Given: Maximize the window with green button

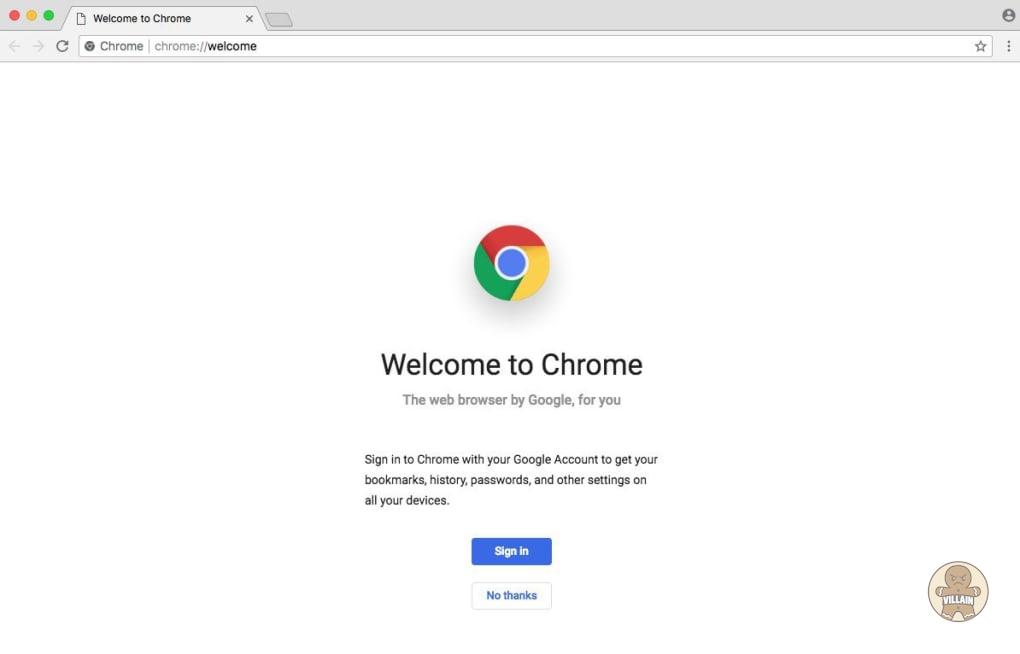Looking at the screenshot, I should click(48, 16).
